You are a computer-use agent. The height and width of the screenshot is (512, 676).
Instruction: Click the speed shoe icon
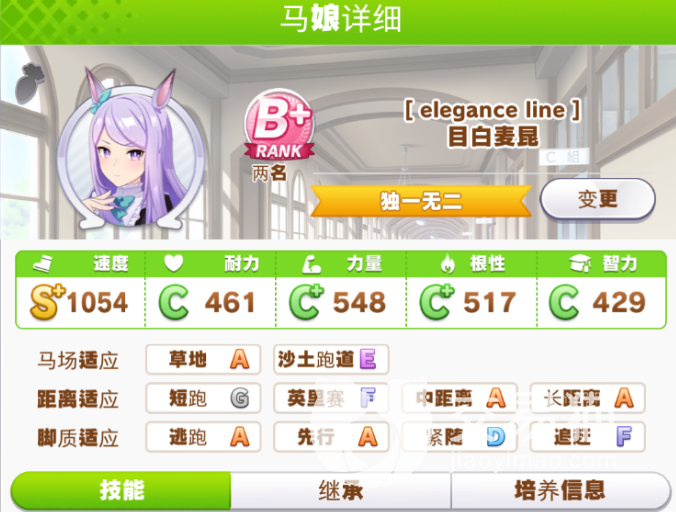tap(43, 263)
